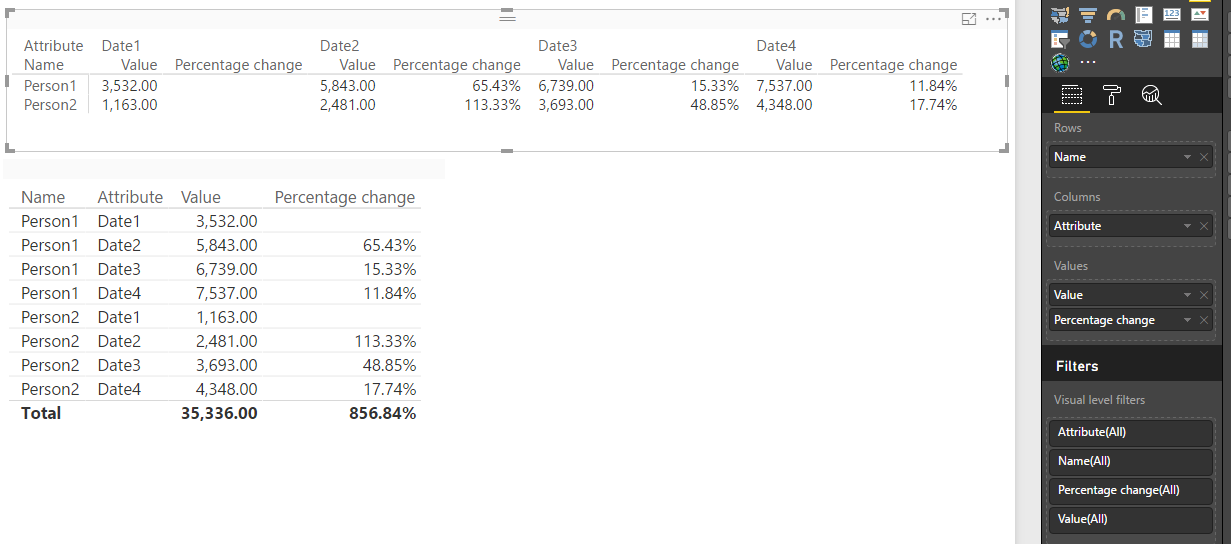Open the import custom visual ellipsis
The image size is (1231, 544).
[x=1088, y=62]
